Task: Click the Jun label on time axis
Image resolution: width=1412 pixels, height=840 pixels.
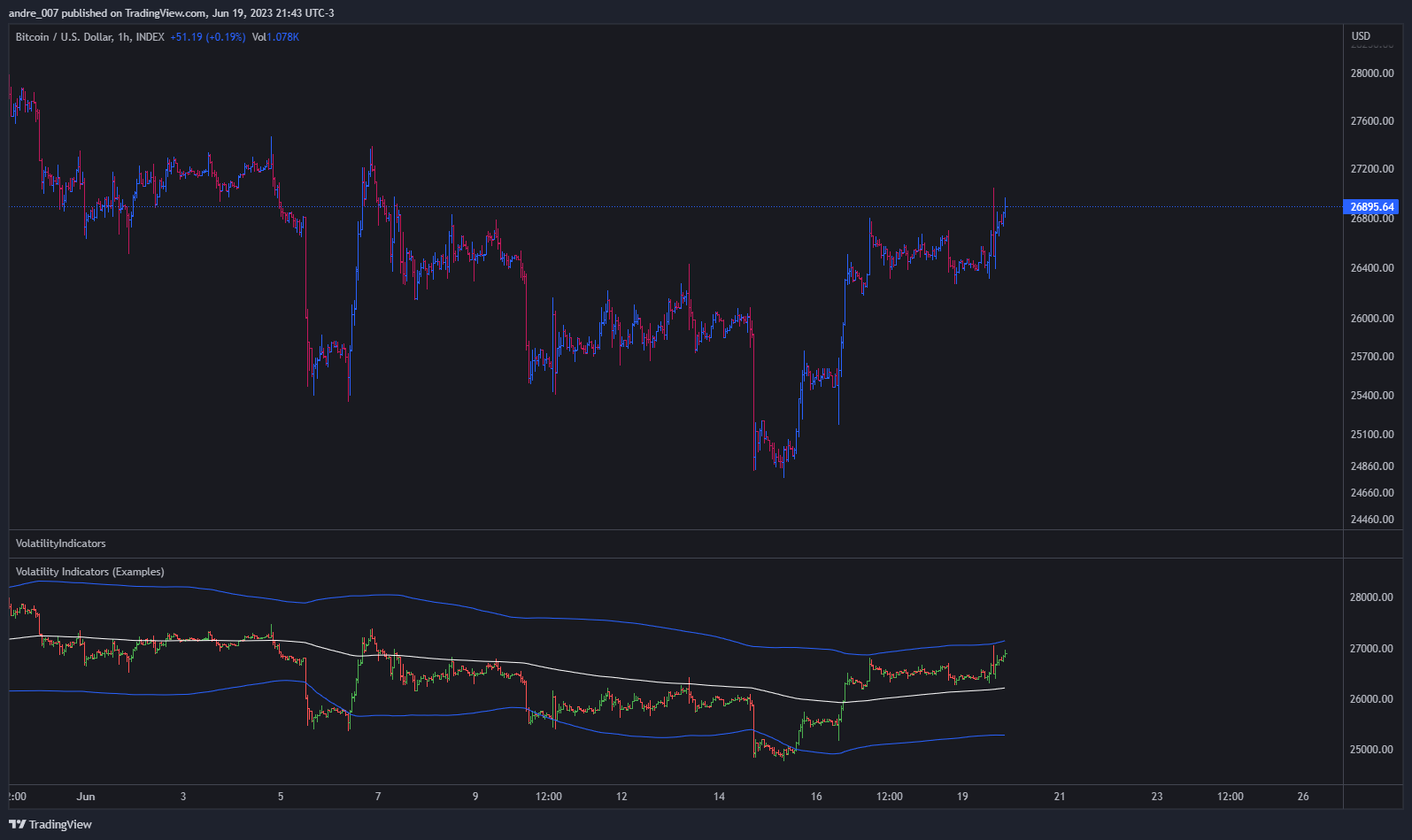Action: [x=86, y=797]
